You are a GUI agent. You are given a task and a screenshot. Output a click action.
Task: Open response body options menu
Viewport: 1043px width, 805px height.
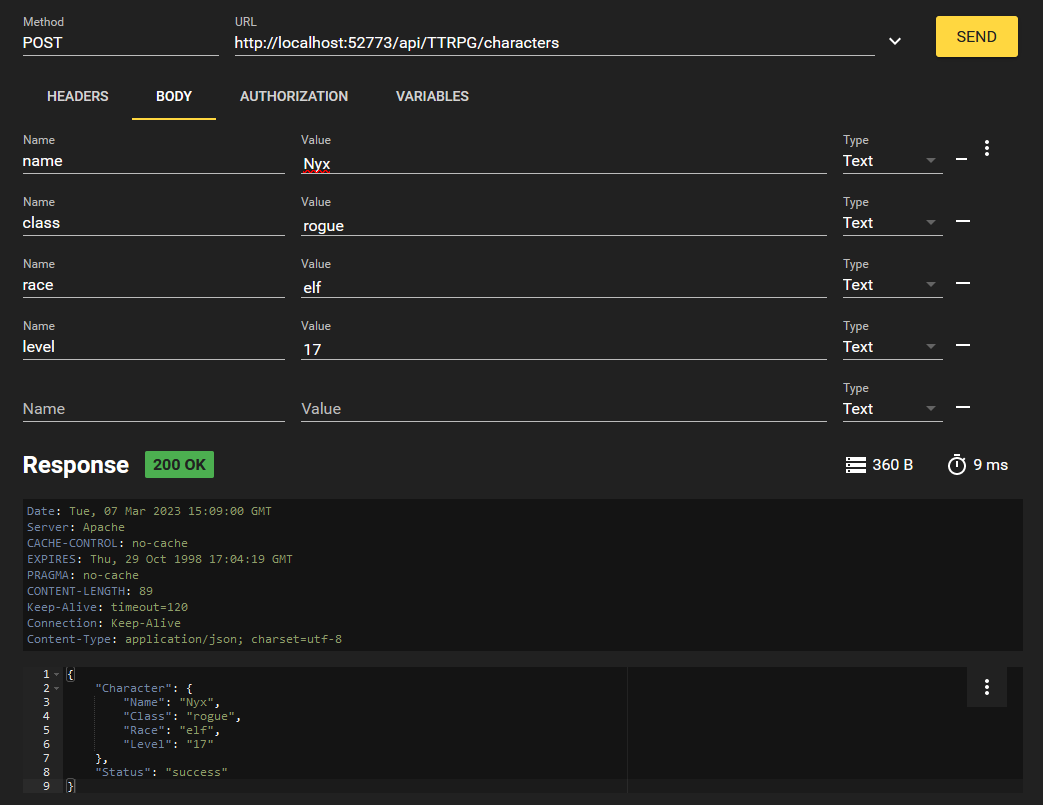pyautogui.click(x=987, y=687)
